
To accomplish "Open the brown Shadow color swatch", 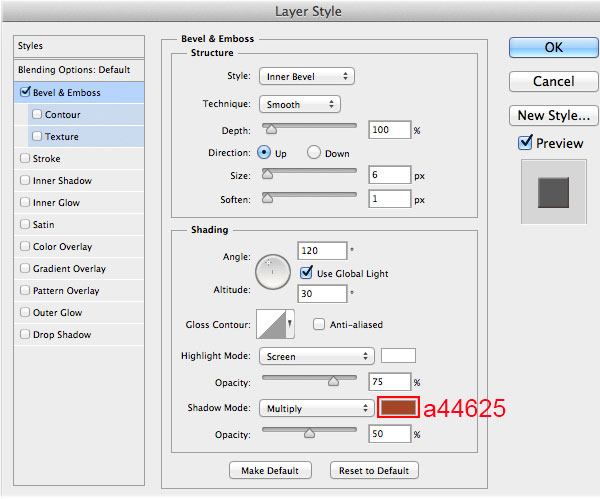I will (398, 407).
